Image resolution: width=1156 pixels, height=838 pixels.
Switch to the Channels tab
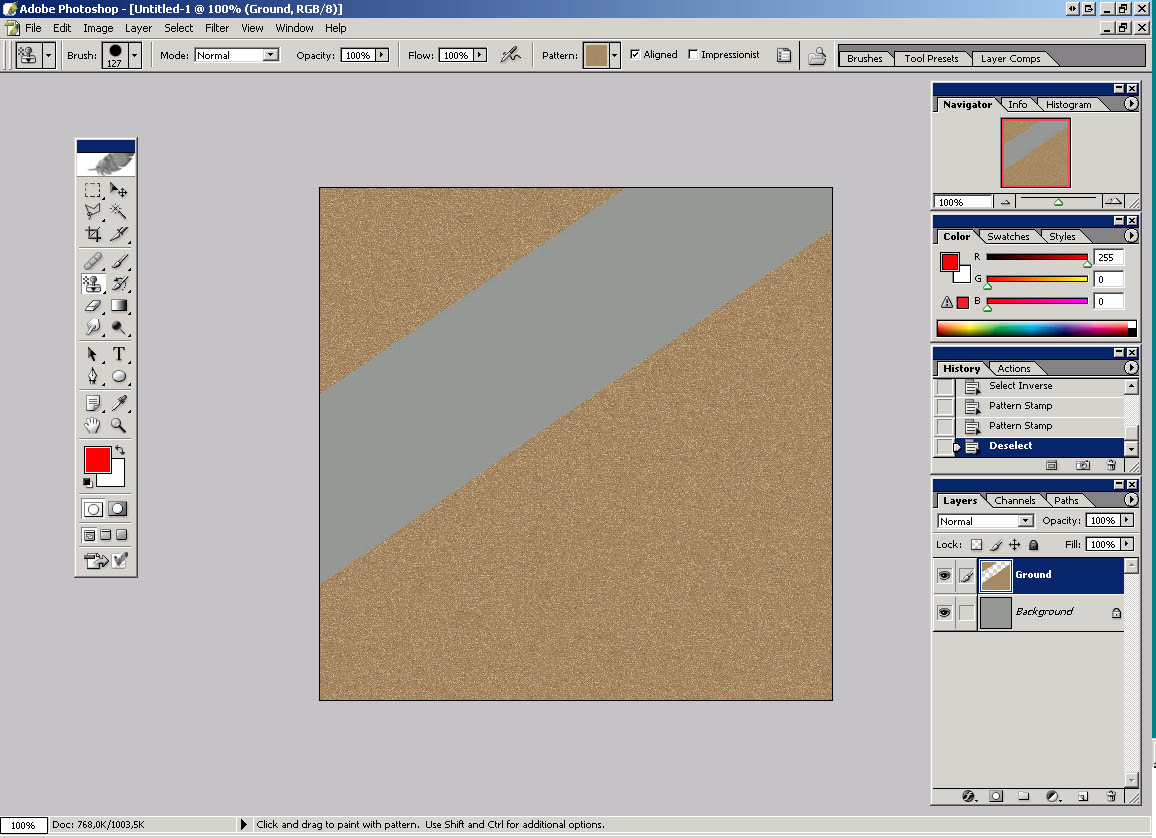pos(1014,501)
